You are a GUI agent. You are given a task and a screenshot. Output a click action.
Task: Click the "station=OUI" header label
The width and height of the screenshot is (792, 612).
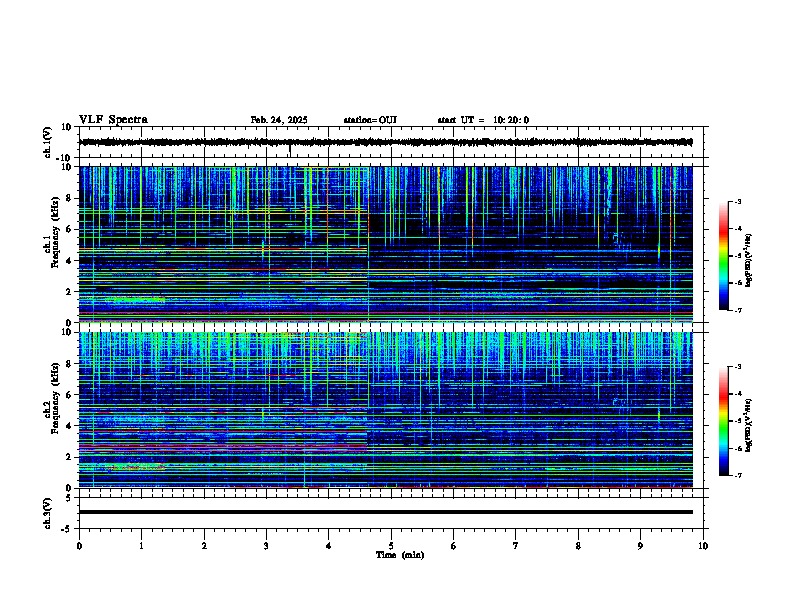(x=370, y=120)
